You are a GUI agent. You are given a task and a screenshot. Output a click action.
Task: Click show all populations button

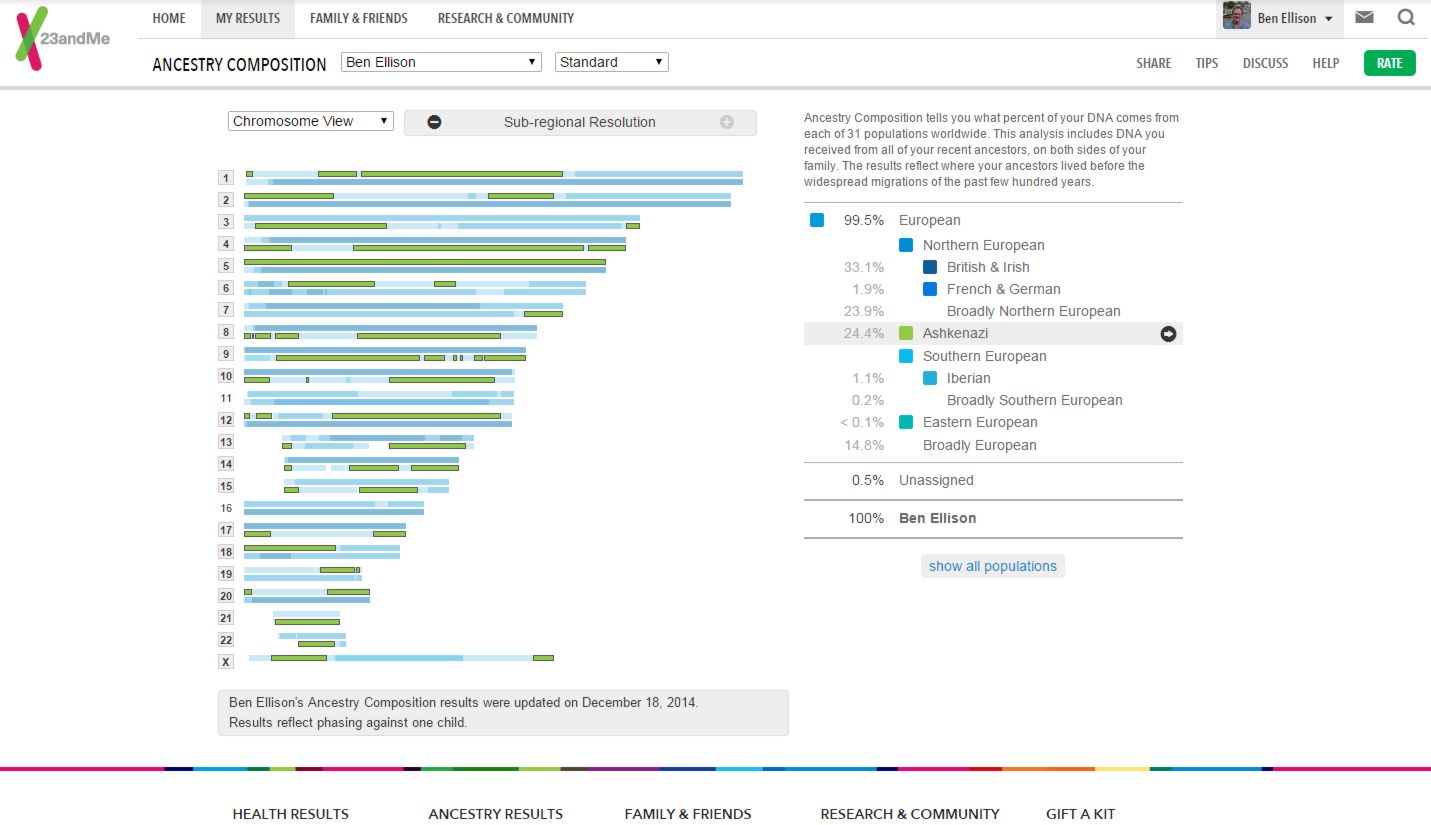pos(993,566)
